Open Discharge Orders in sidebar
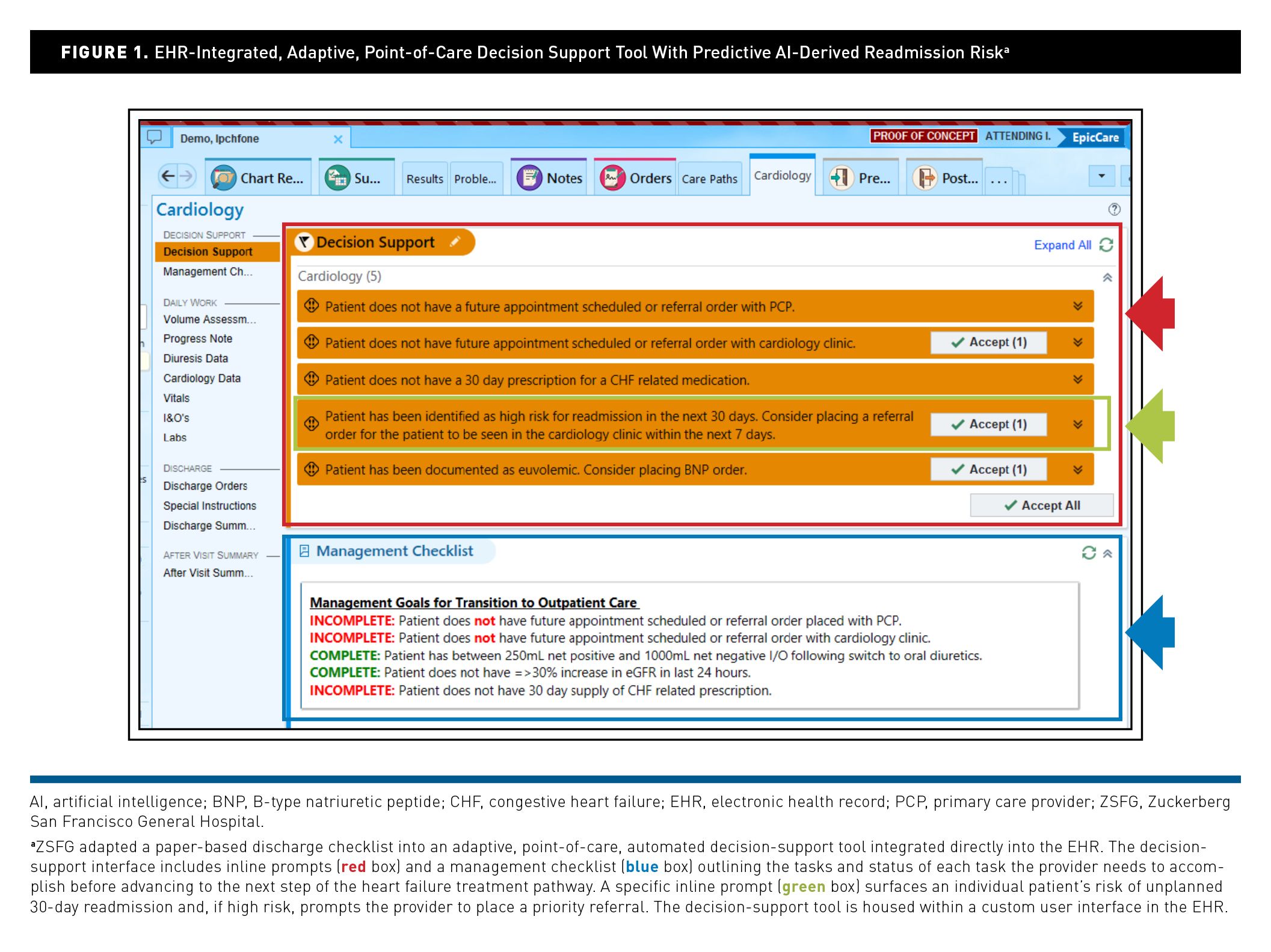The width and height of the screenshot is (1271, 952). coord(205,485)
